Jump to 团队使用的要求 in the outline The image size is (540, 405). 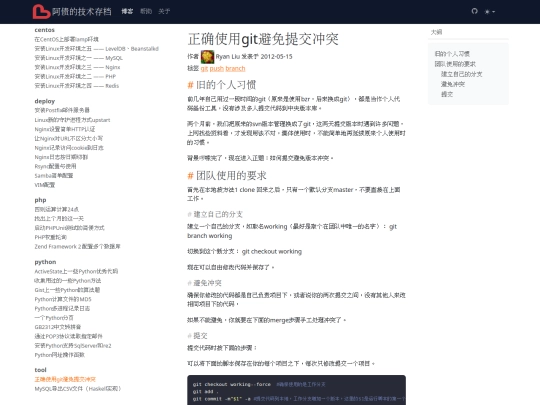(x=455, y=64)
